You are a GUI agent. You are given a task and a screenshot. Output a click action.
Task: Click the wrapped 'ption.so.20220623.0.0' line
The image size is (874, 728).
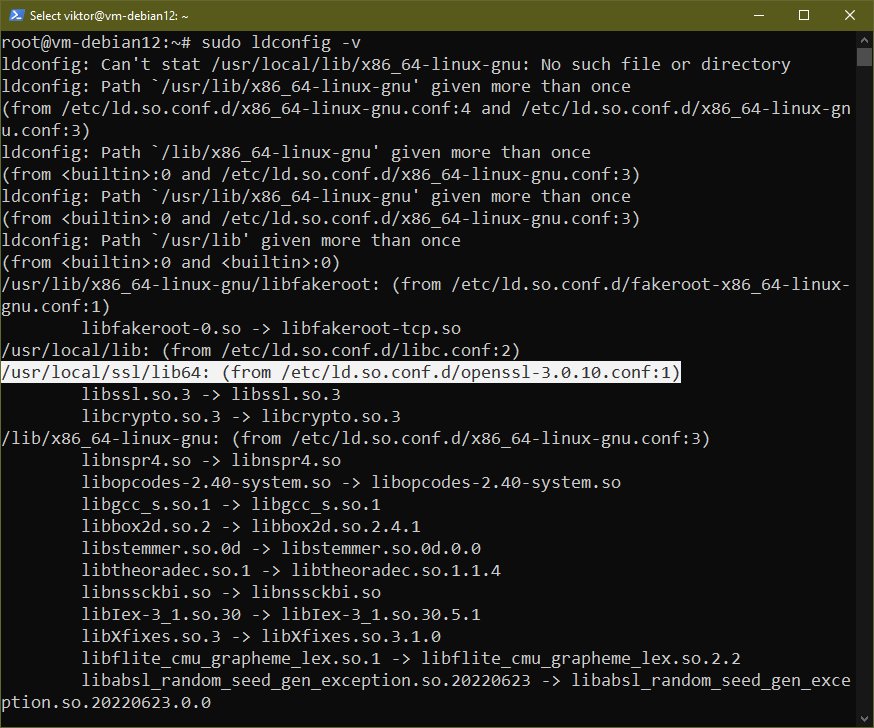click(106, 703)
